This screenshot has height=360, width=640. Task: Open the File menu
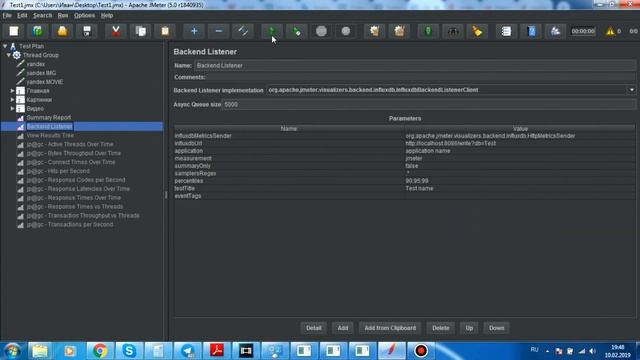7,16
